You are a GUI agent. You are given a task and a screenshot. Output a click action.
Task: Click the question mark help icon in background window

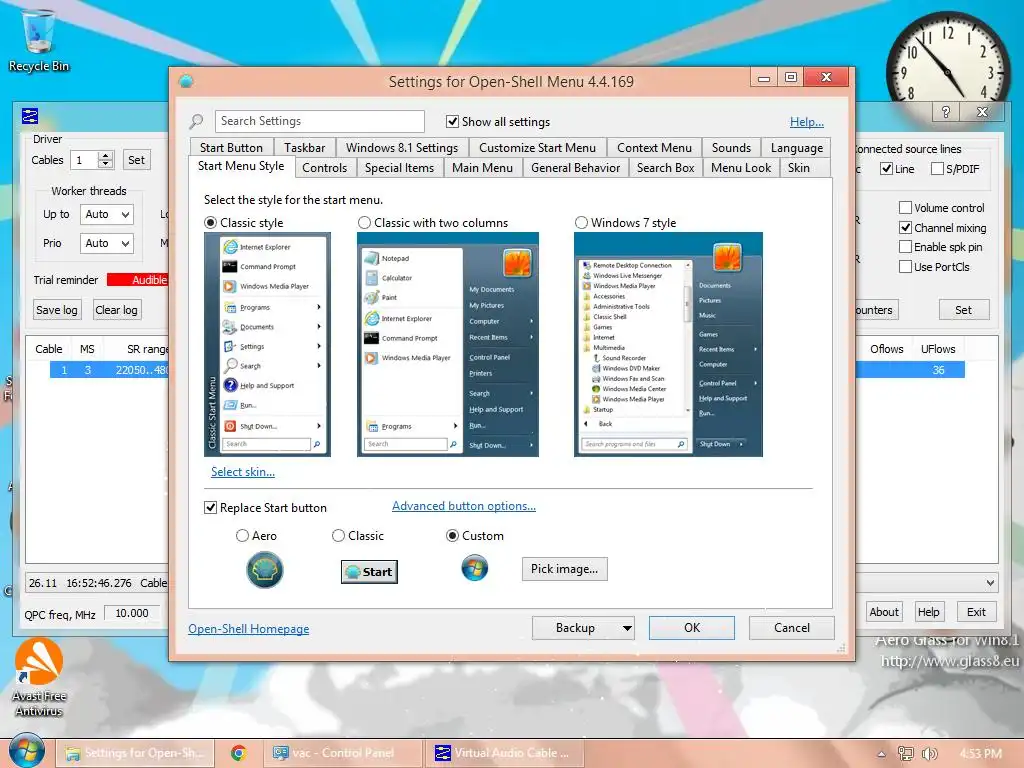point(946,112)
